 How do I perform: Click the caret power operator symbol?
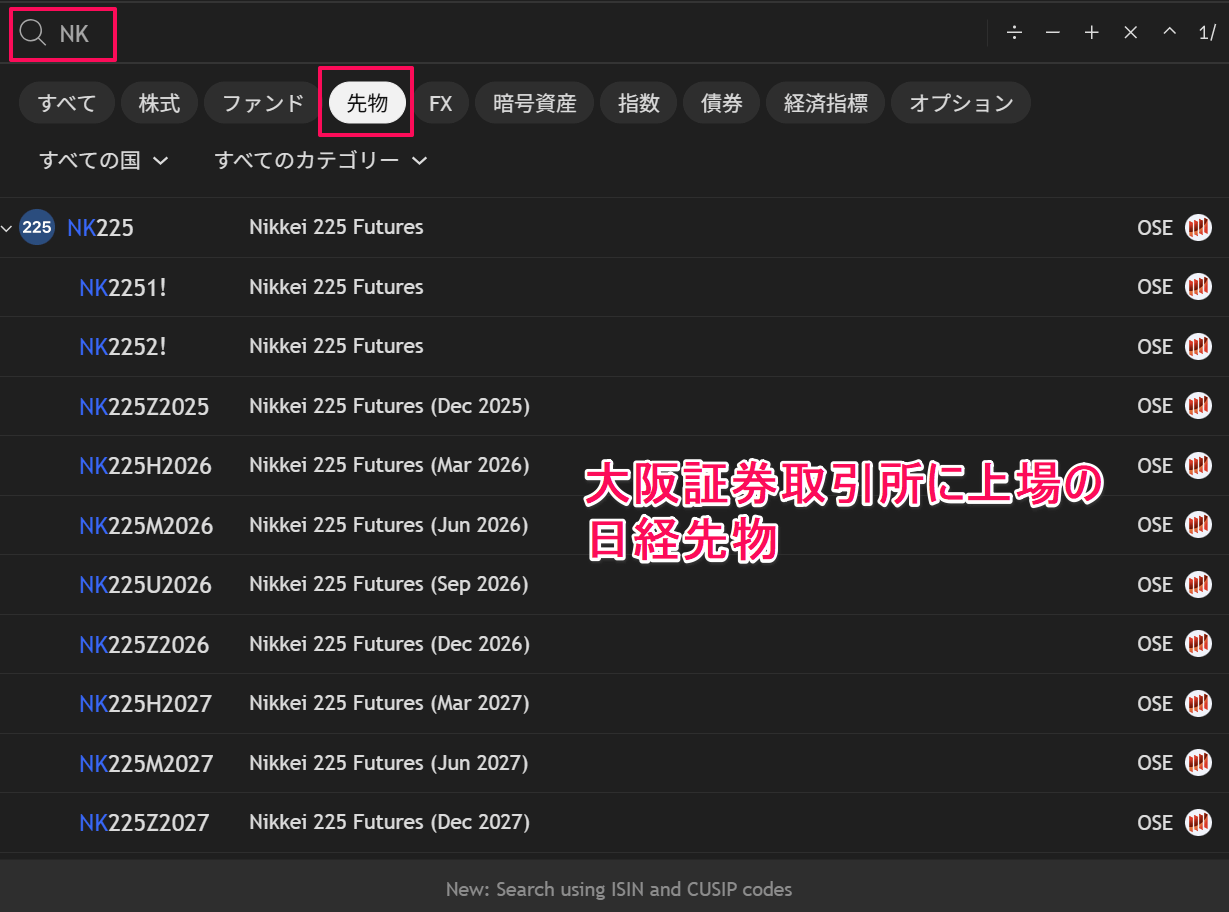tap(1169, 32)
